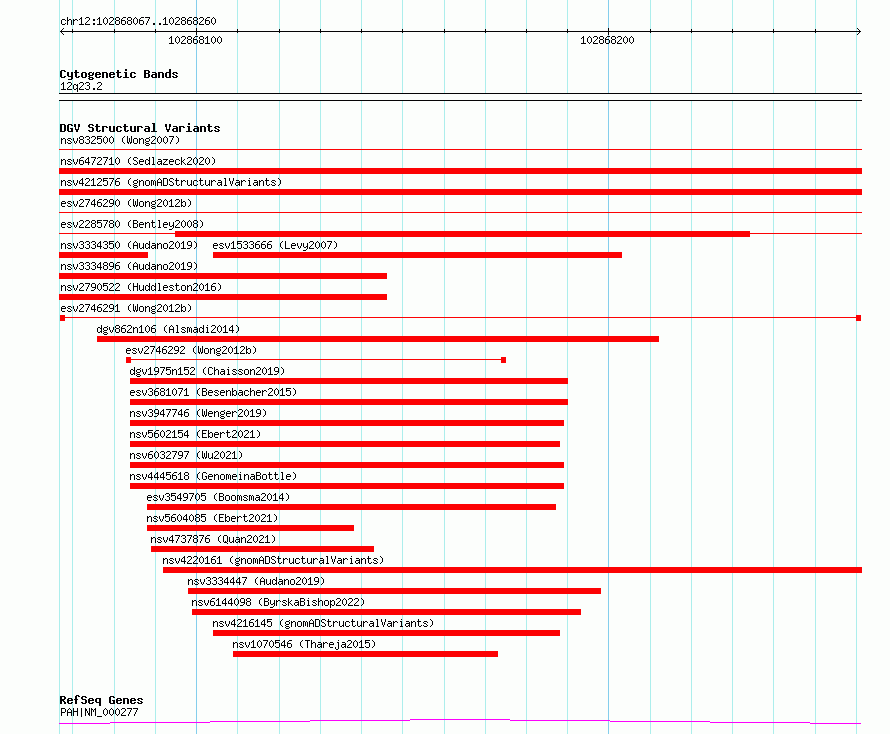This screenshot has width=890, height=734.
Task: Open dgv1975n152 (Chaisson2019) label
Action: coord(207,371)
